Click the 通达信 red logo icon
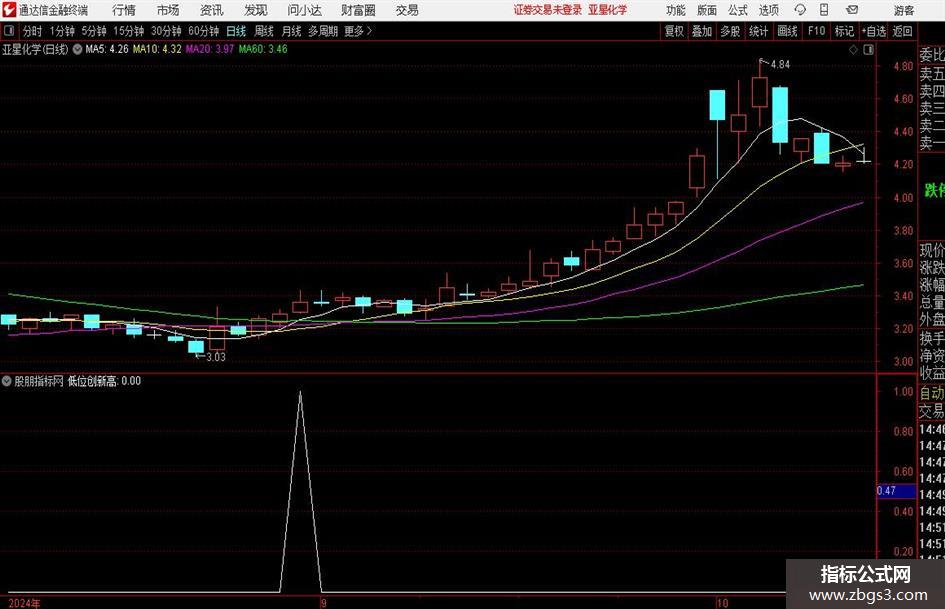This screenshot has height=609, width=945. 8,10
